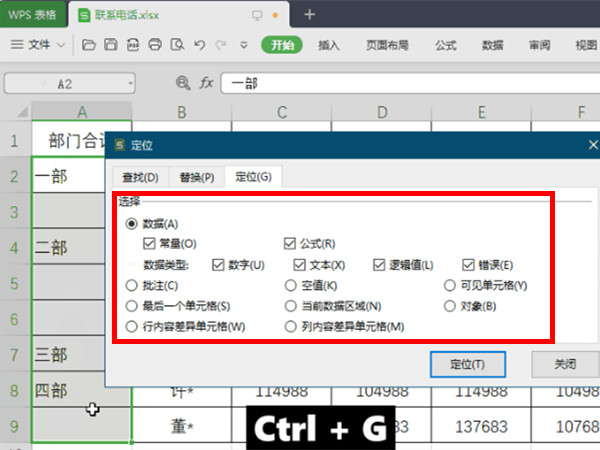Click the formula bar input field
The height and width of the screenshot is (450, 600).
400,84
